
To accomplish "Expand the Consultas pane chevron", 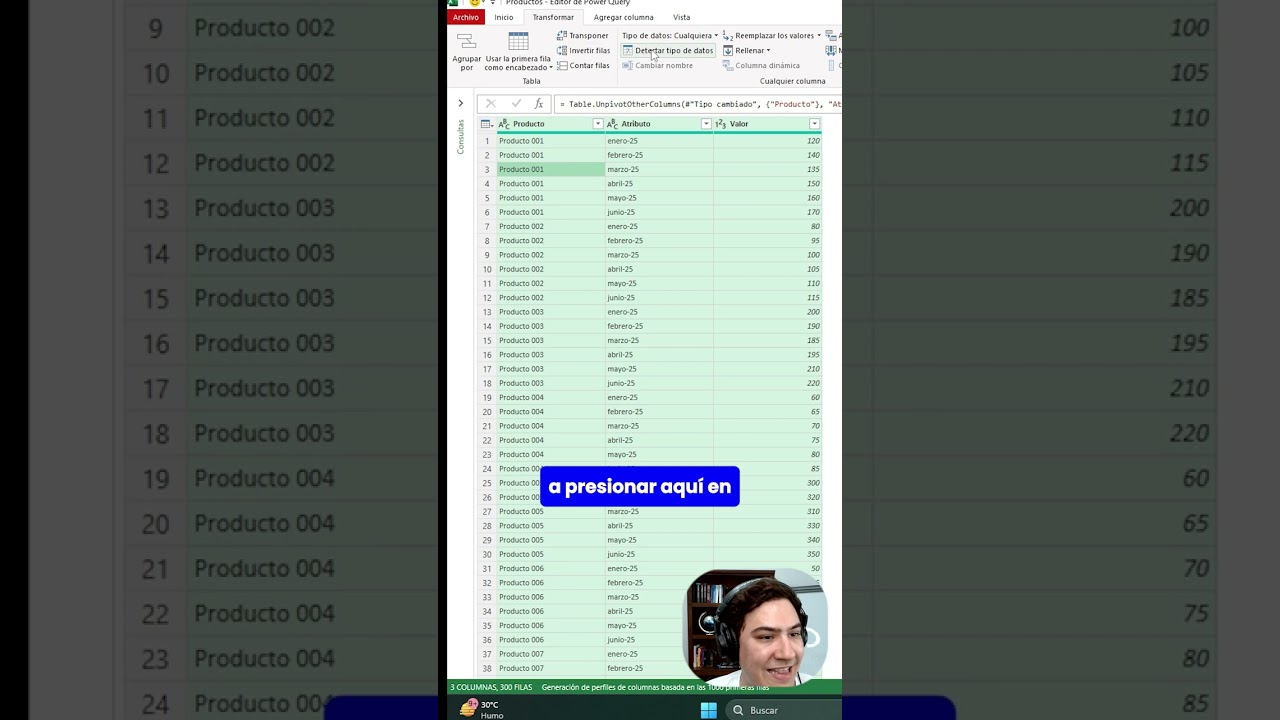I will click(x=461, y=103).
